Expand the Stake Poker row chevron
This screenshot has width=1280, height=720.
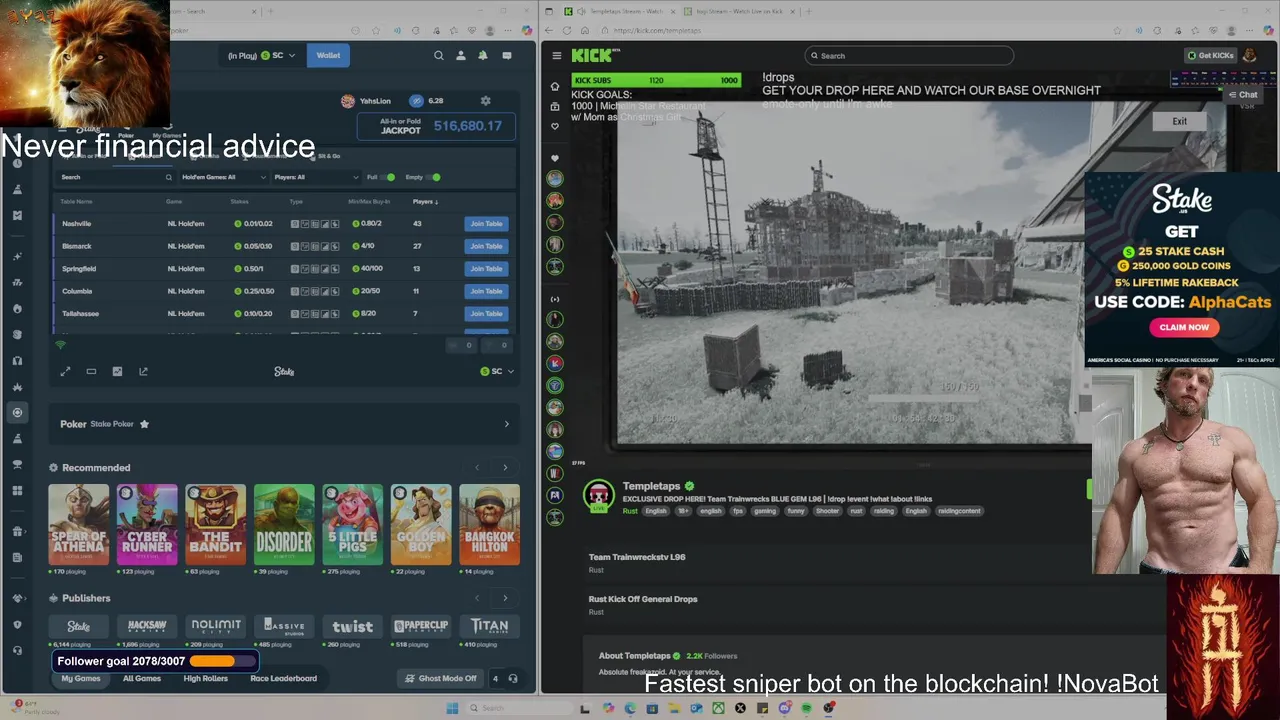506,424
